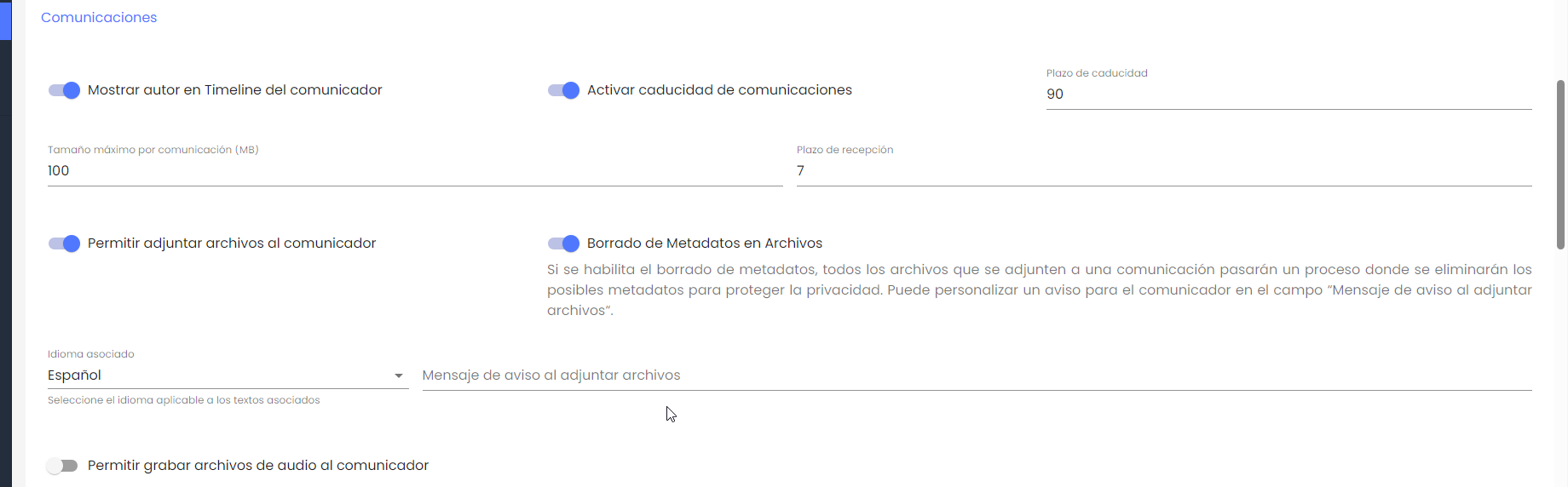
Task: Click the Plazo de recepción input
Action: (1163, 171)
